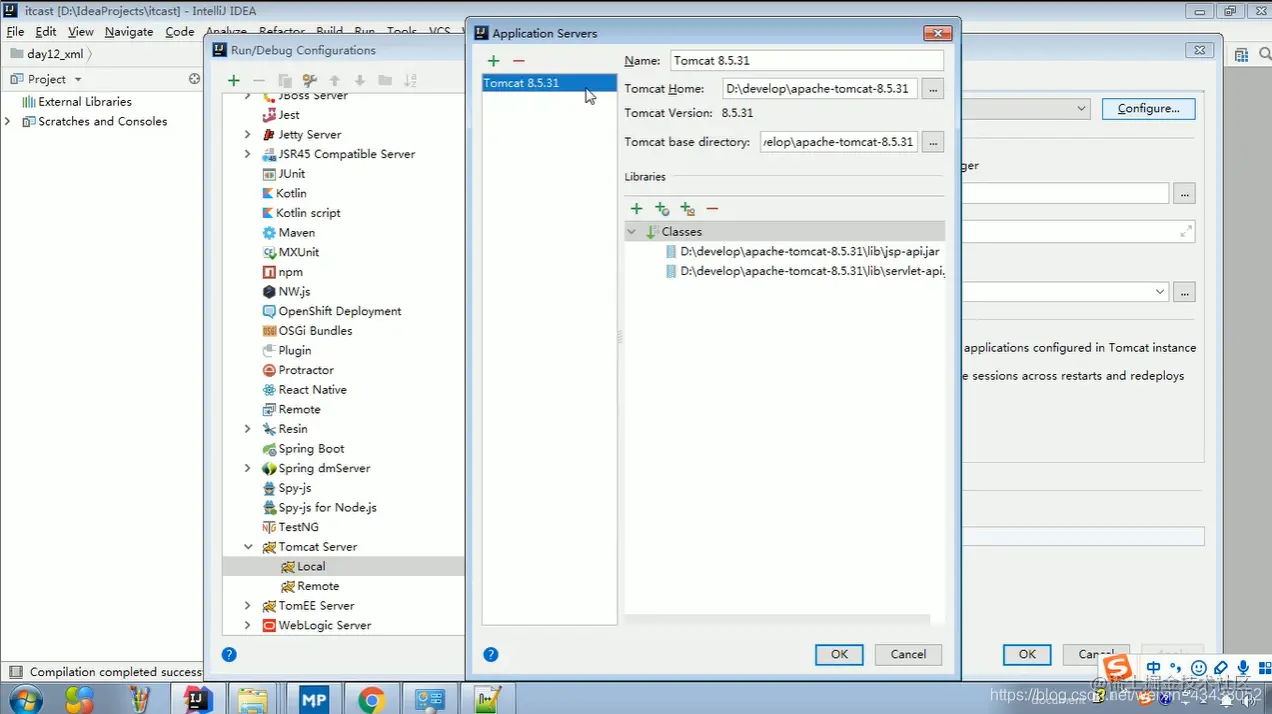
Task: Click the React Native icon
Action: 269,390
